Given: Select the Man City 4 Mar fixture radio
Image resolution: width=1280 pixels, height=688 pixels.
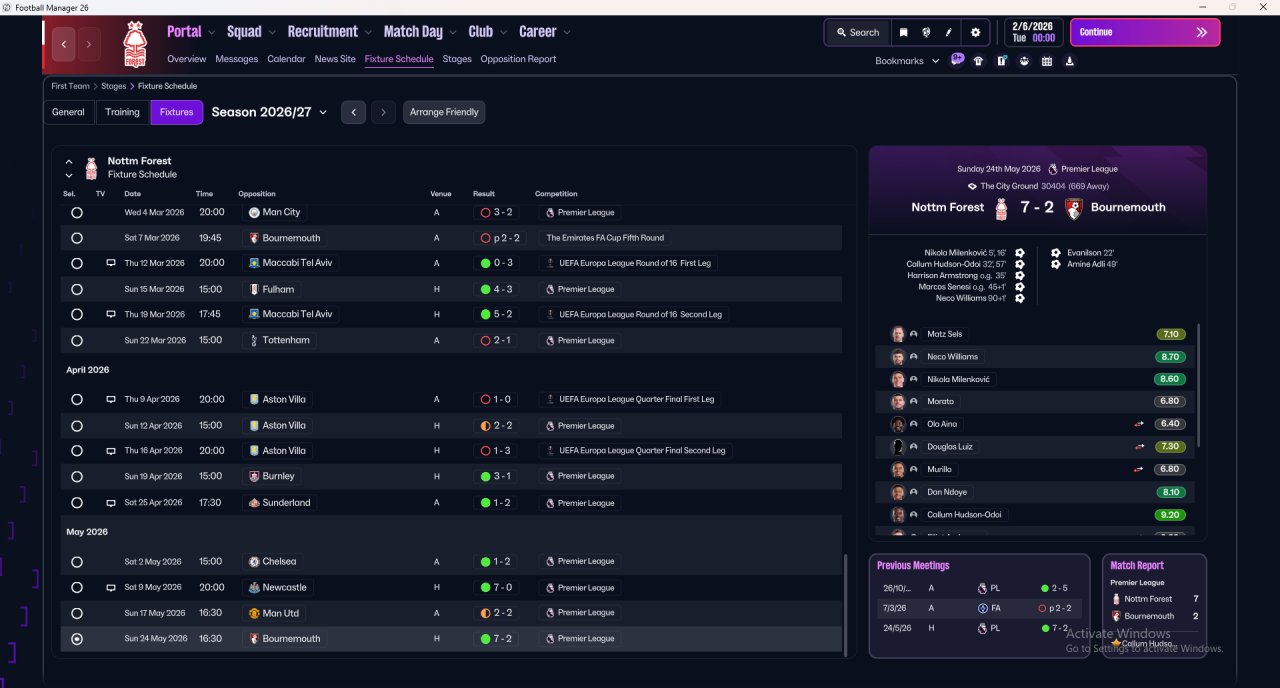Looking at the screenshot, I should click(x=77, y=213).
